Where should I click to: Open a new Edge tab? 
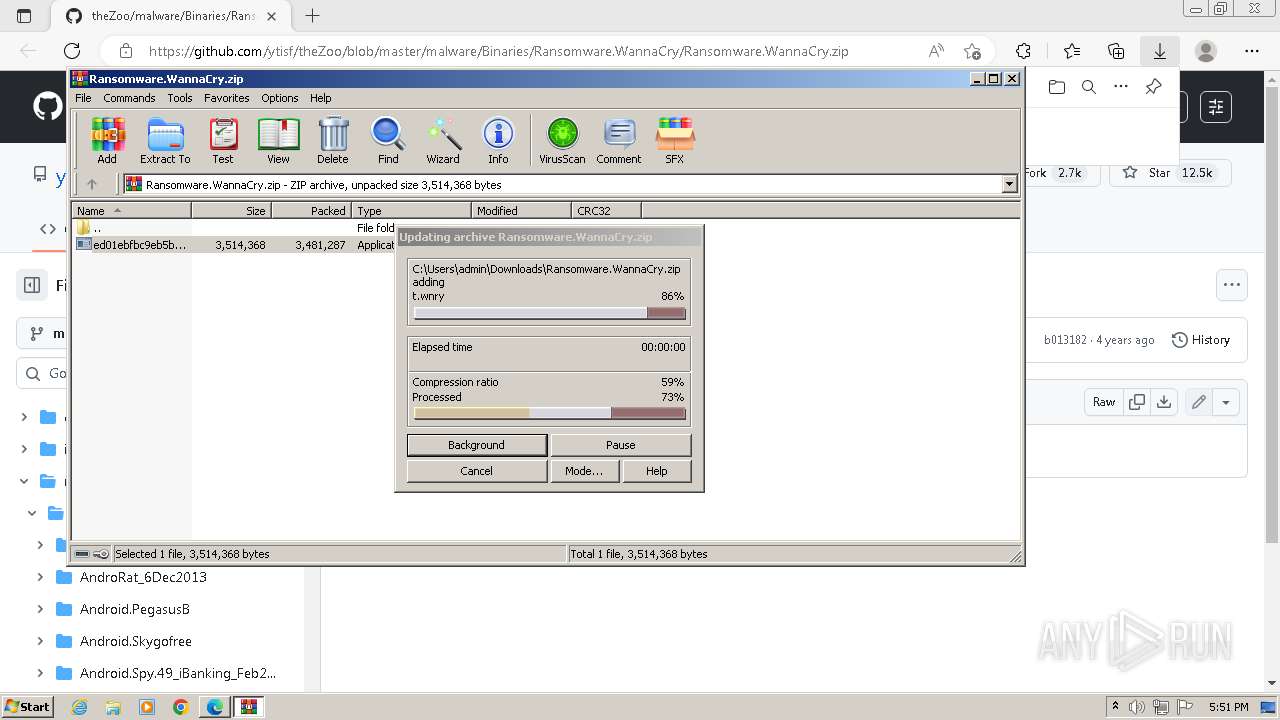click(312, 16)
